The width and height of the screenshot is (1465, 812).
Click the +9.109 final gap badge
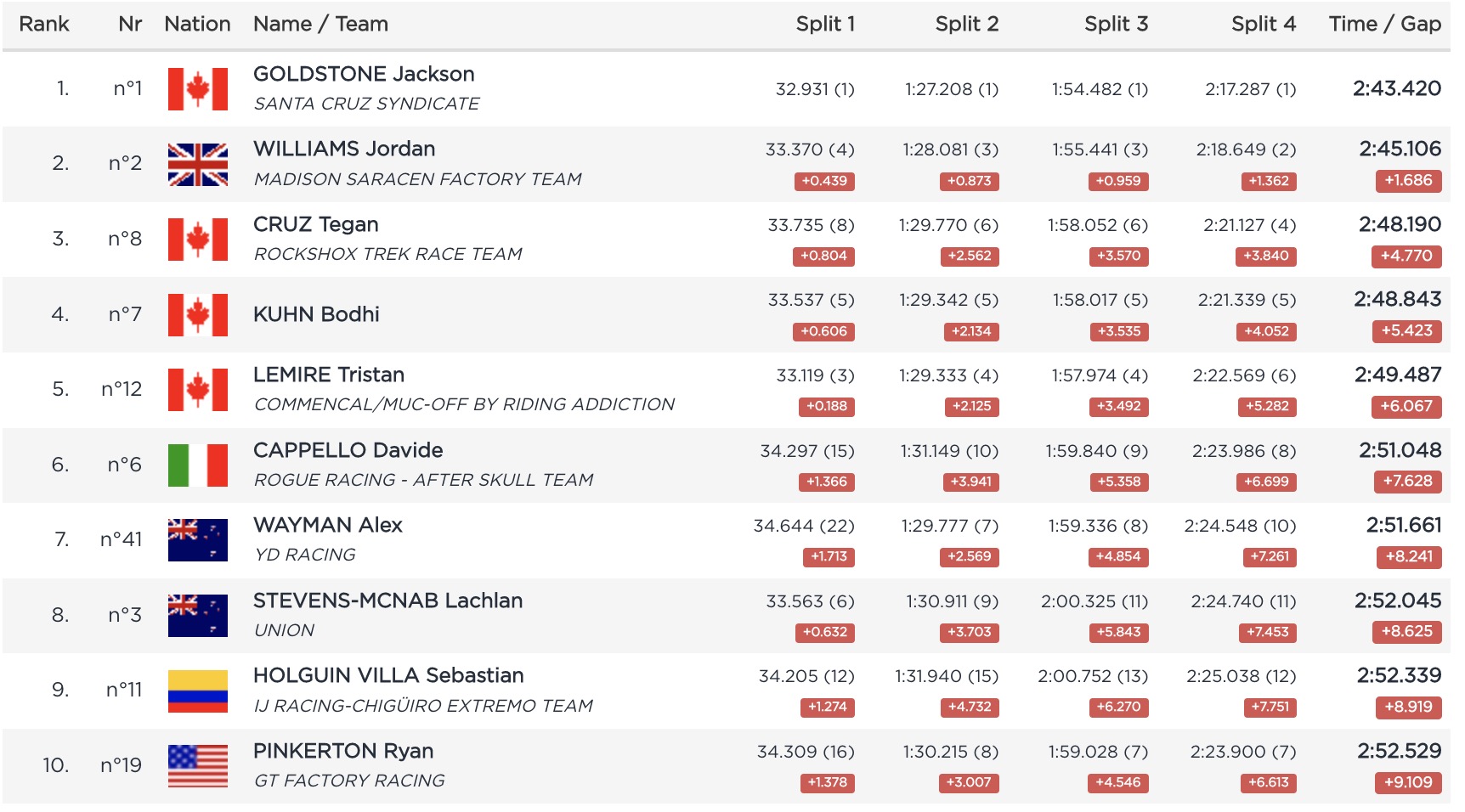coord(1407,782)
